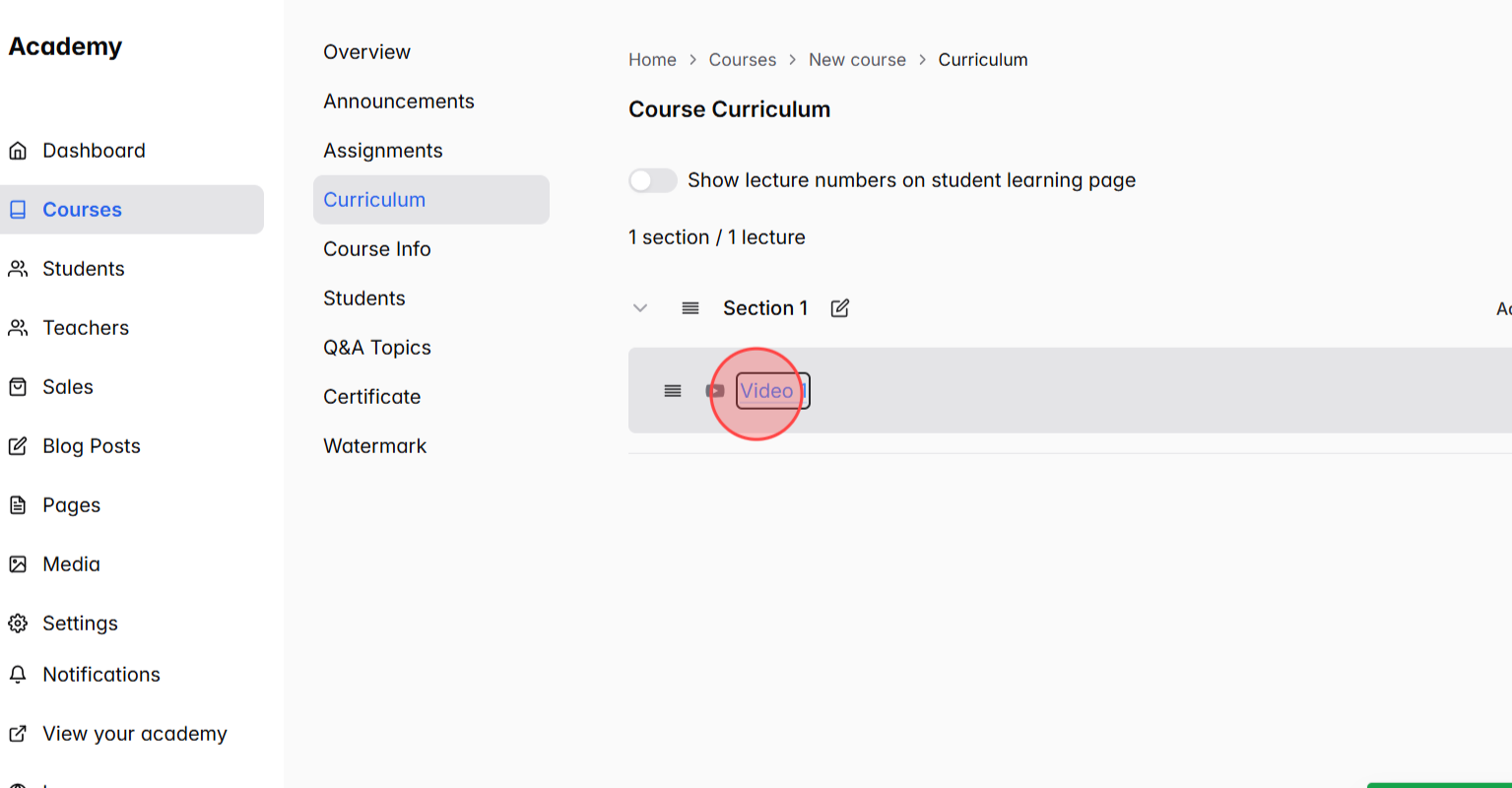The width and height of the screenshot is (1512, 788).
Task: Click the edit pencil next to Section 1
Action: 839,307
